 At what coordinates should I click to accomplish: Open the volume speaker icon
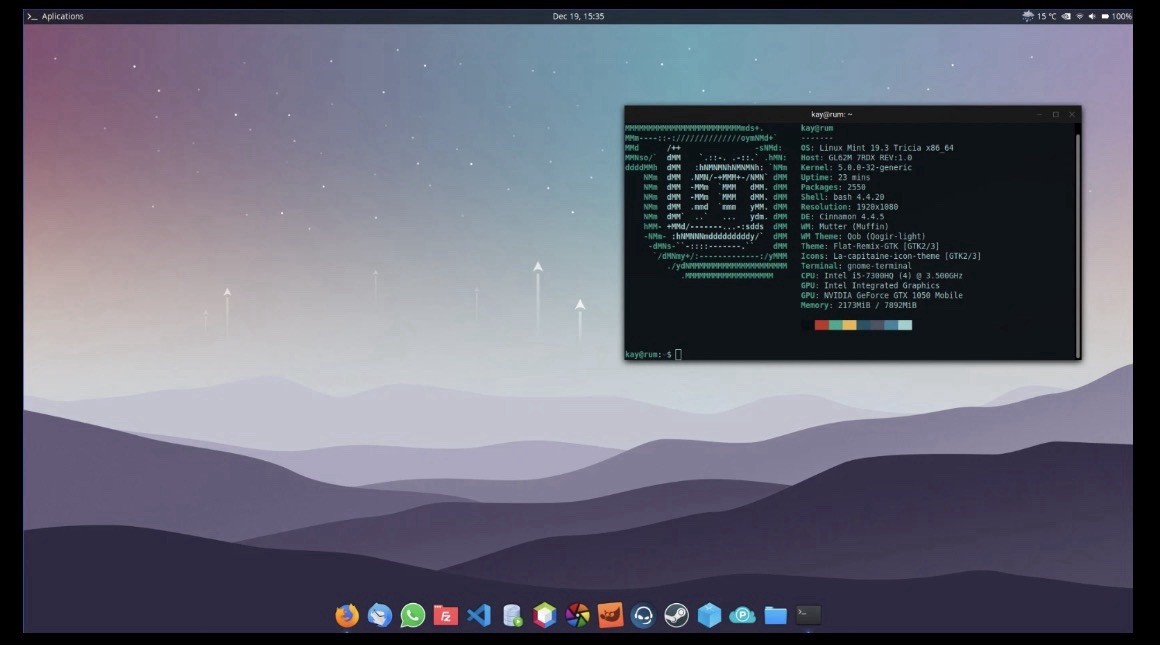point(1092,16)
